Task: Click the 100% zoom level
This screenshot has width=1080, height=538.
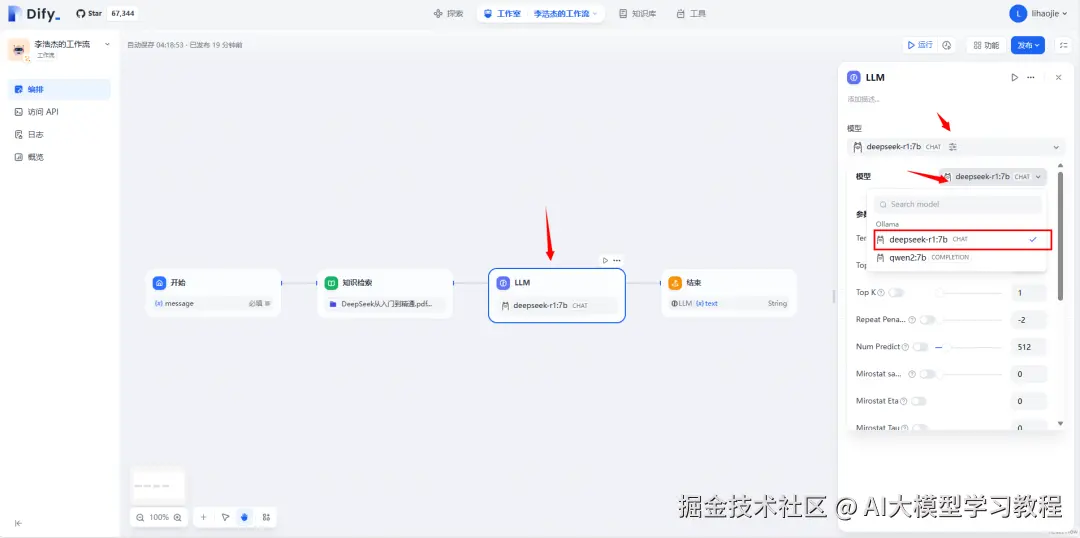Action: [159, 517]
